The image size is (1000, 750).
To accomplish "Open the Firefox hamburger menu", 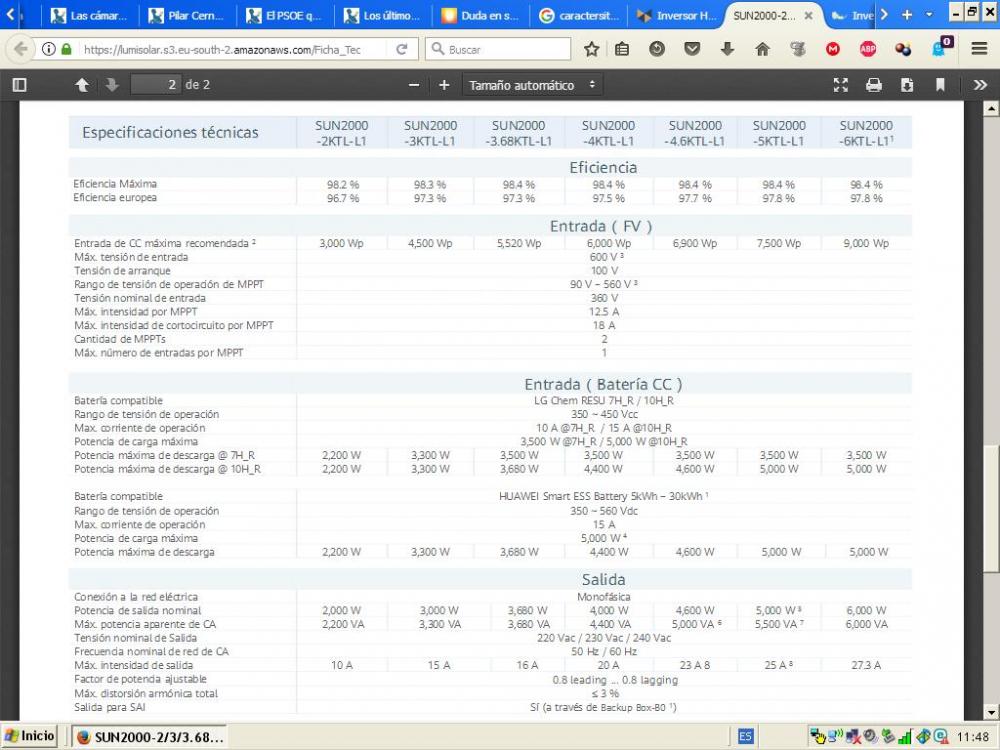I will coord(980,49).
